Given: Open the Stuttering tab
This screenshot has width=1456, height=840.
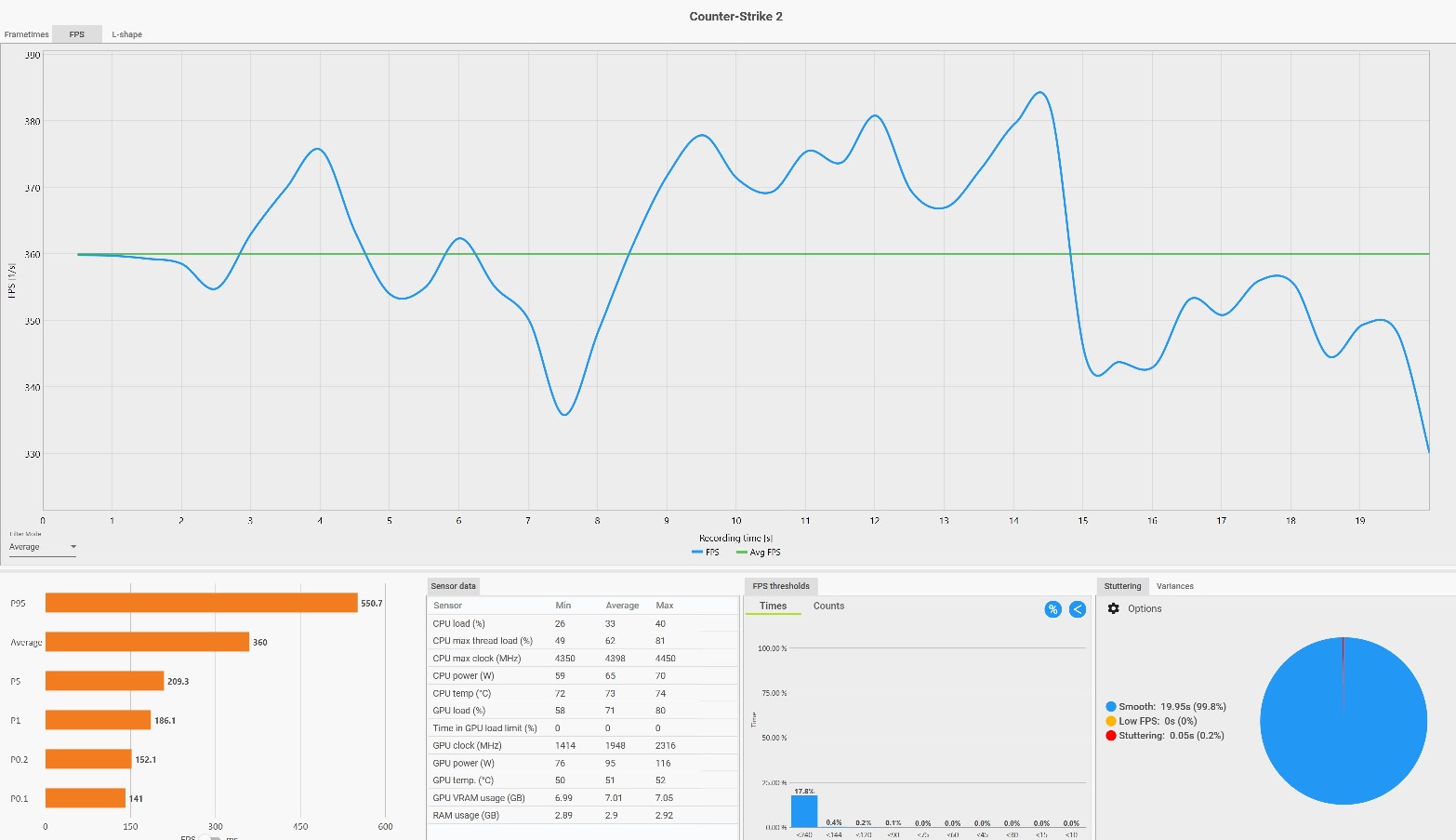Looking at the screenshot, I should pyautogui.click(x=1122, y=586).
